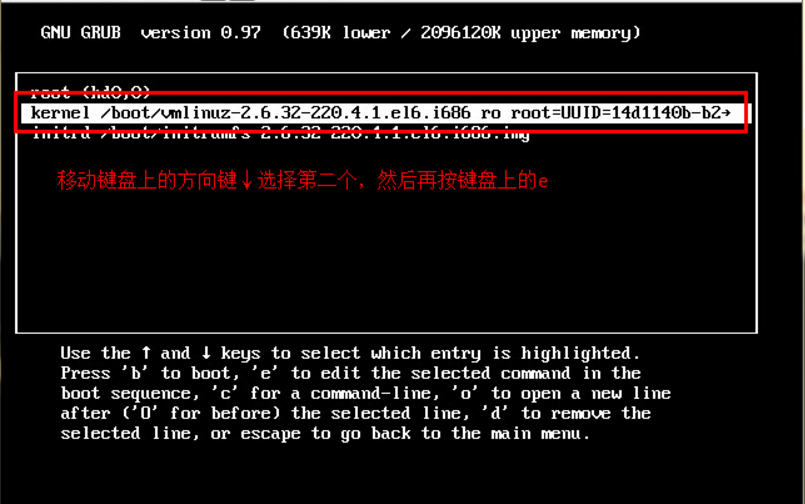The width and height of the screenshot is (805, 504).
Task: Click the up arrow symbol in help text
Action: (146, 353)
